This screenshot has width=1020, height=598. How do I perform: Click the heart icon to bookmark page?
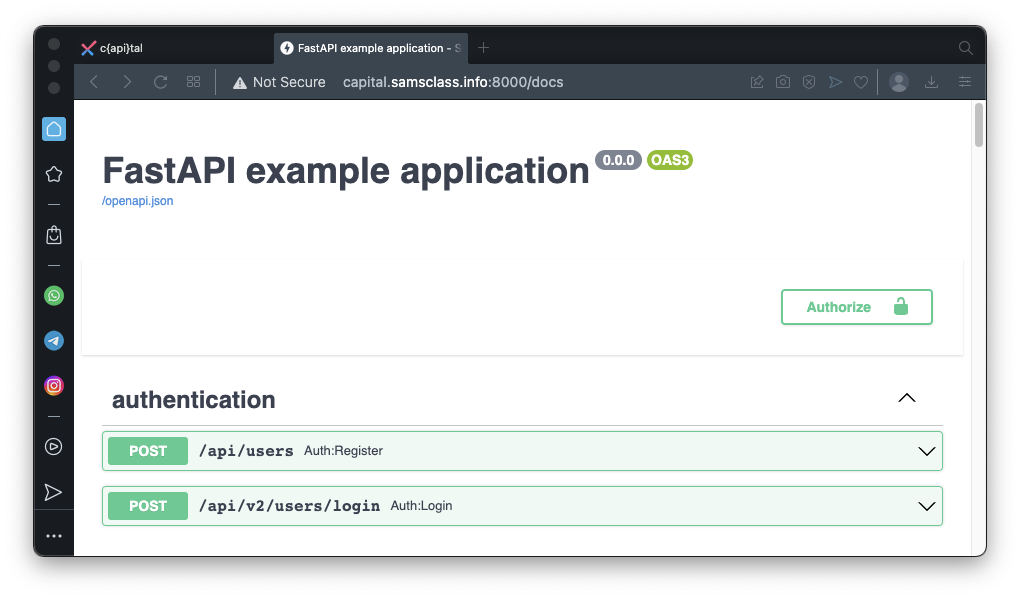tap(860, 82)
